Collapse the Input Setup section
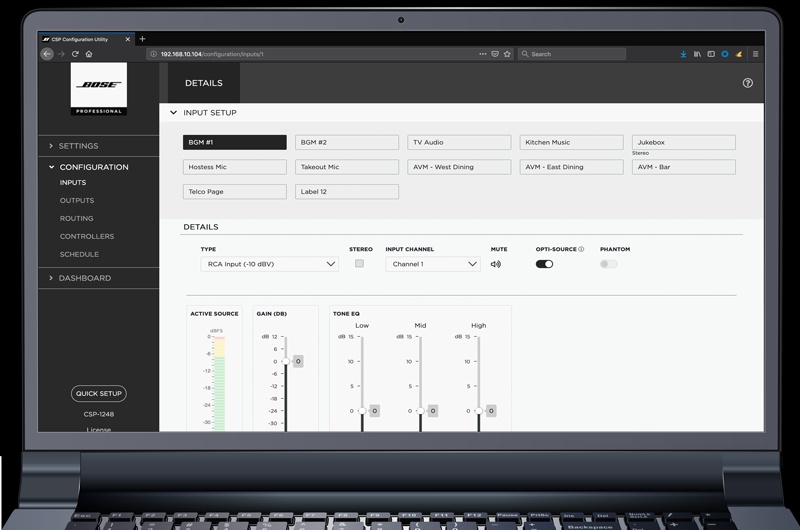 [x=173, y=113]
